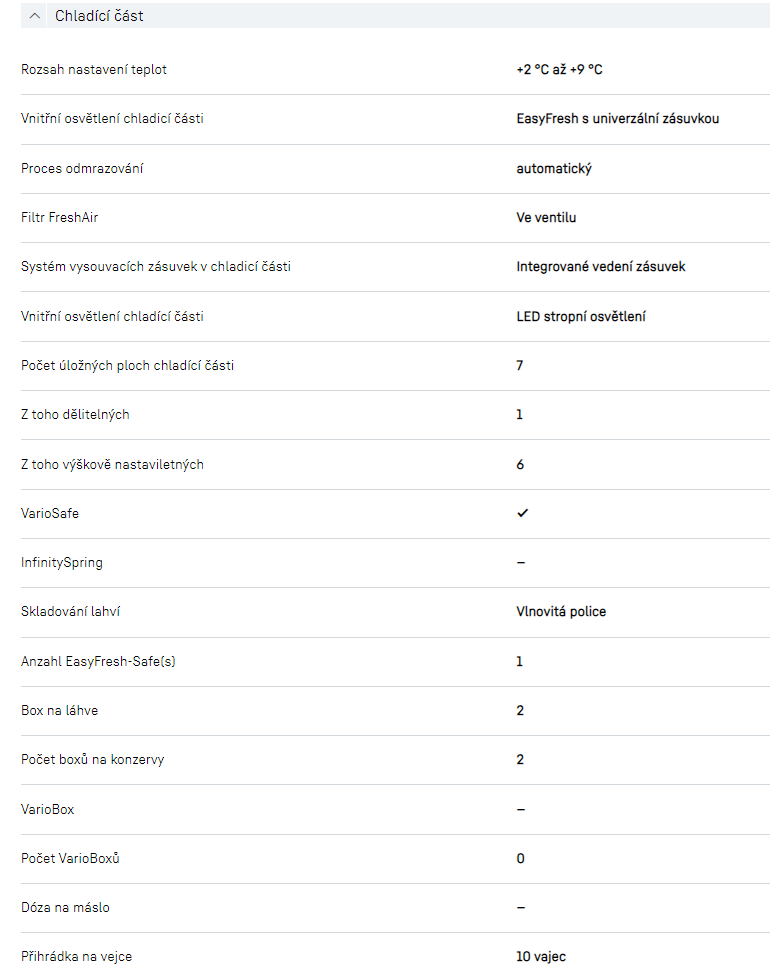Click the VarioSafe checkmark icon
The width and height of the screenshot is (770, 980).
[522, 513]
